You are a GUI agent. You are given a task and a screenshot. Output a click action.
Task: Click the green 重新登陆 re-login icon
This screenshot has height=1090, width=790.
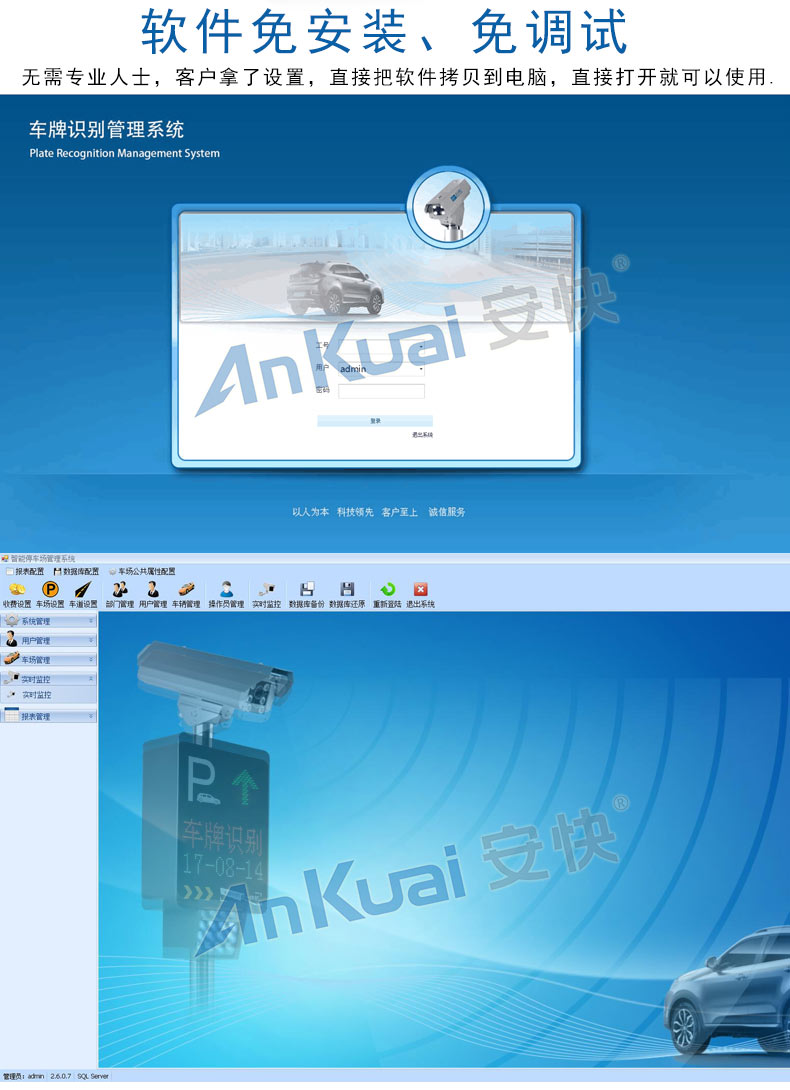(x=388, y=590)
